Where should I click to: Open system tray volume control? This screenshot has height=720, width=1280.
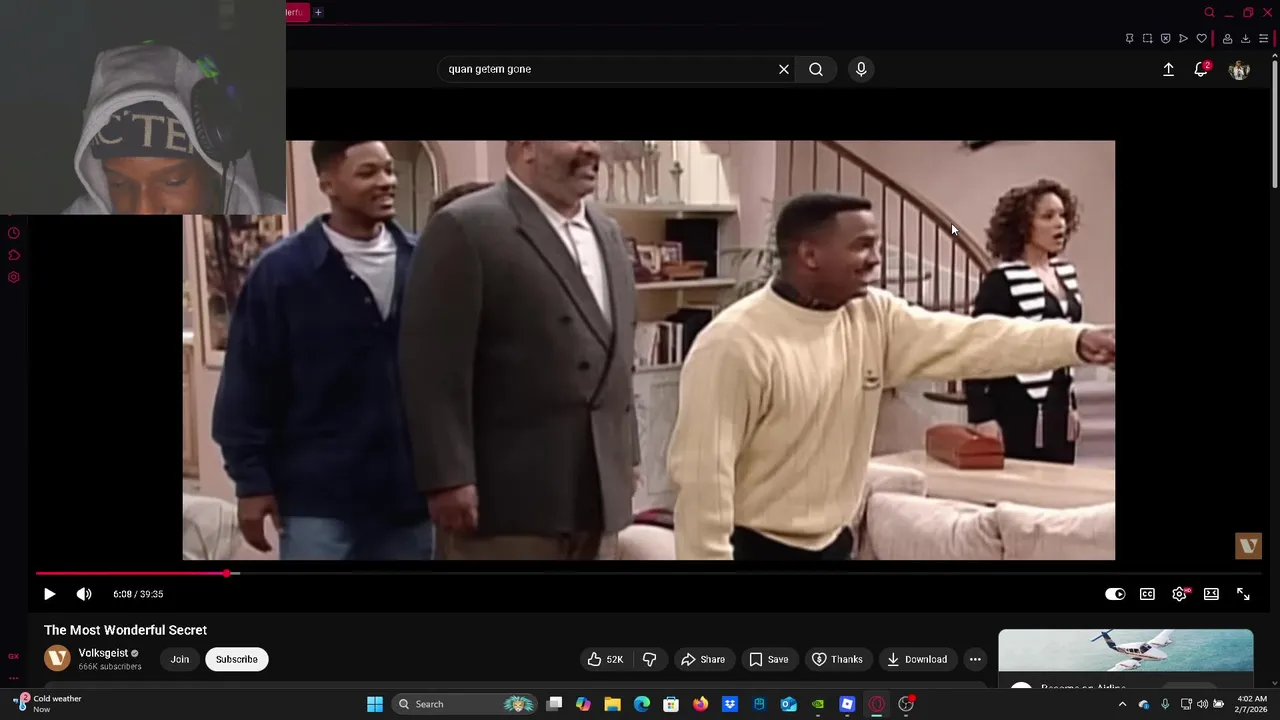(1203, 704)
